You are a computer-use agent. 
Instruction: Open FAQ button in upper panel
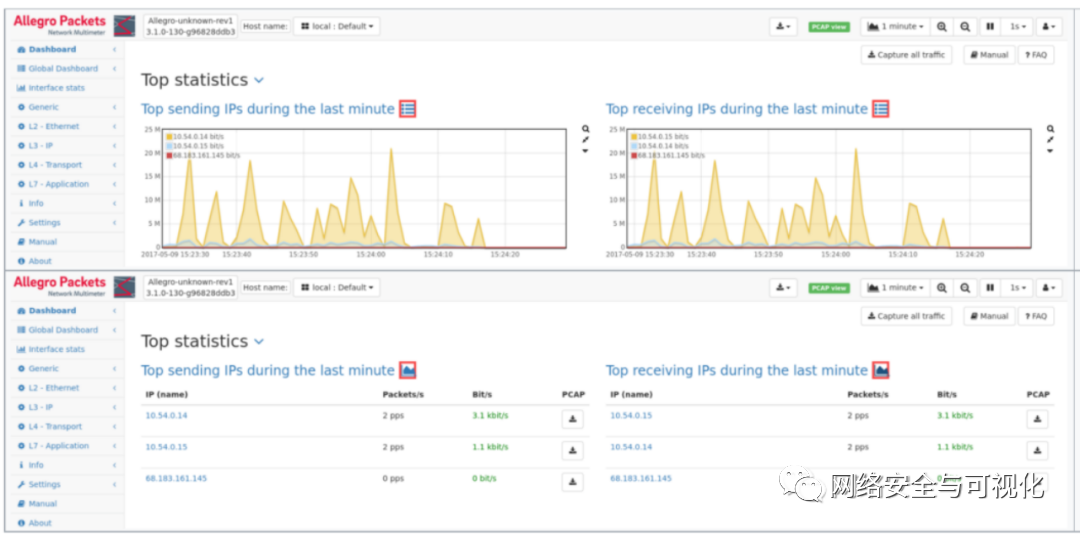coord(1036,55)
